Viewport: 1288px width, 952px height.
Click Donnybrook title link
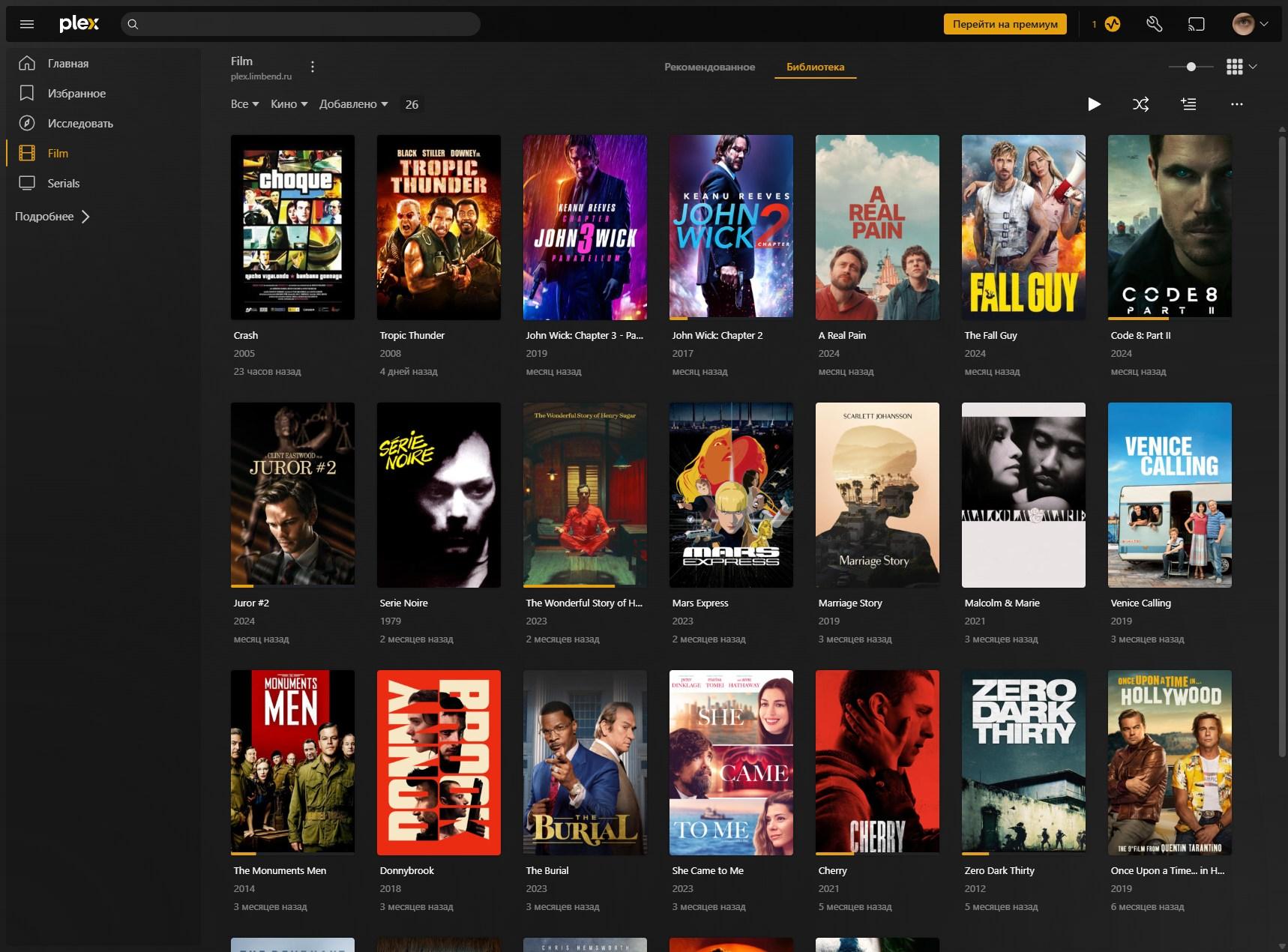(x=407, y=870)
